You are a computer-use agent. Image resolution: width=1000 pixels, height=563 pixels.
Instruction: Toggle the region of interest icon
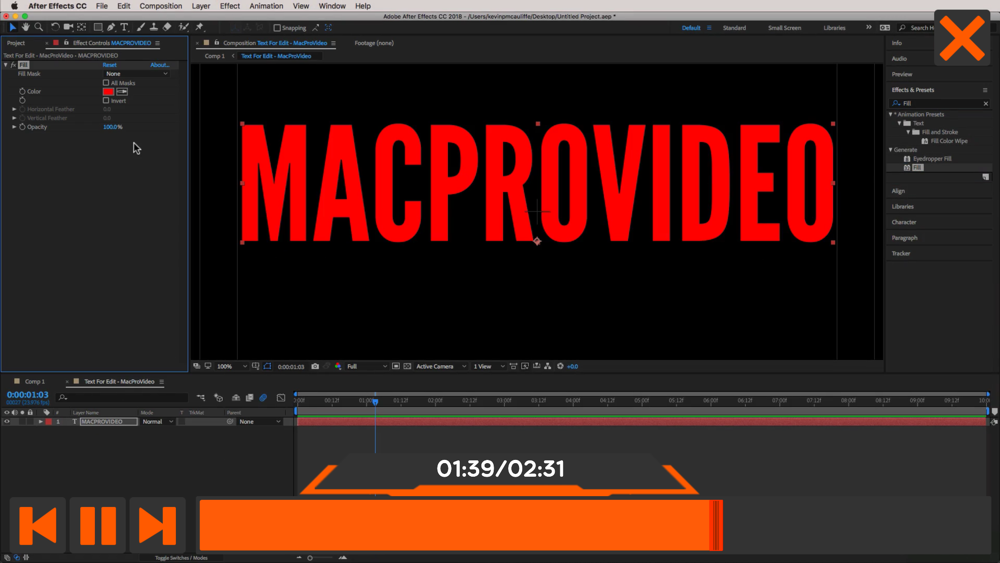pos(396,367)
